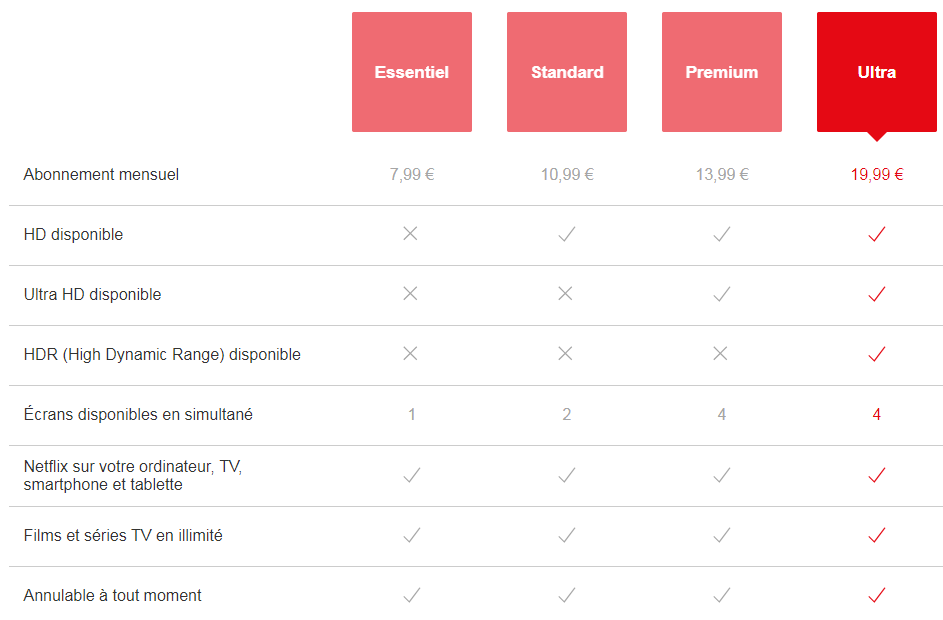Viewport: 943px width, 620px height.
Task: Click the Ultra HD cross under Standard
Action: (566, 294)
